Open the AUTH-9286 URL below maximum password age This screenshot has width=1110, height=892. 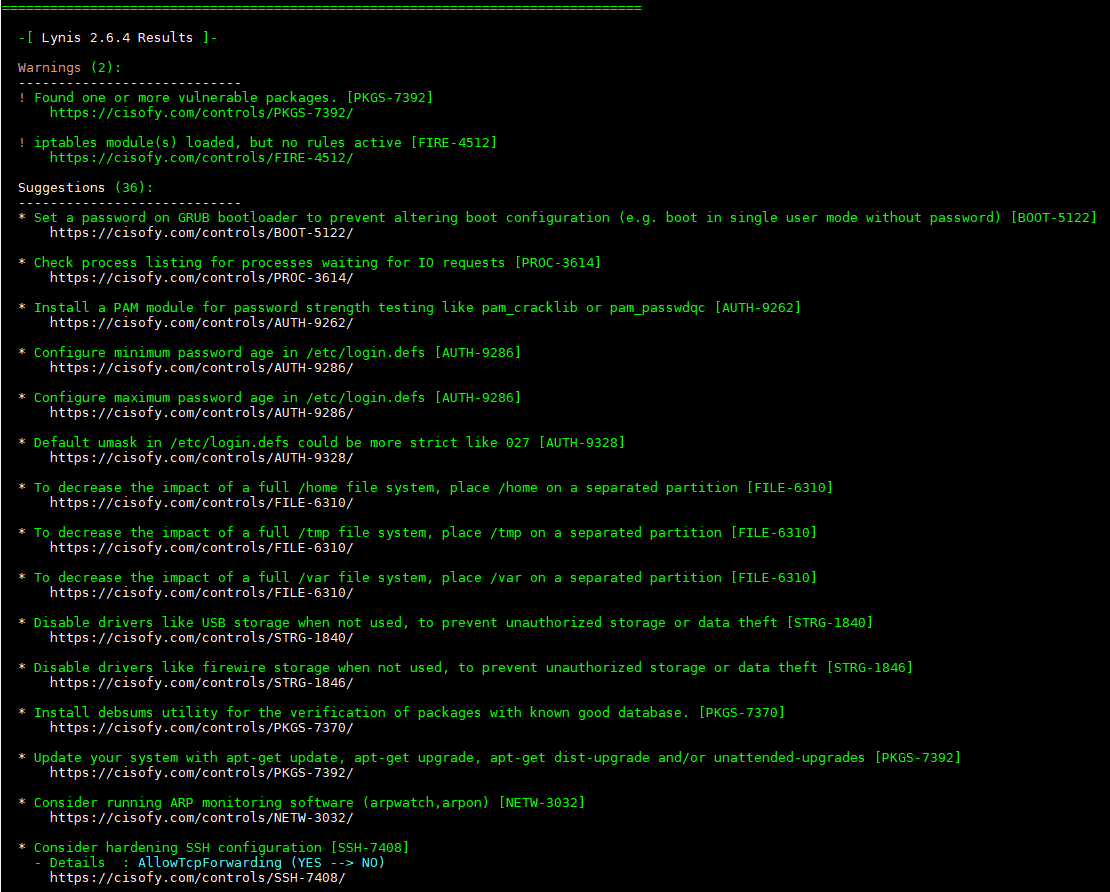coord(202,413)
